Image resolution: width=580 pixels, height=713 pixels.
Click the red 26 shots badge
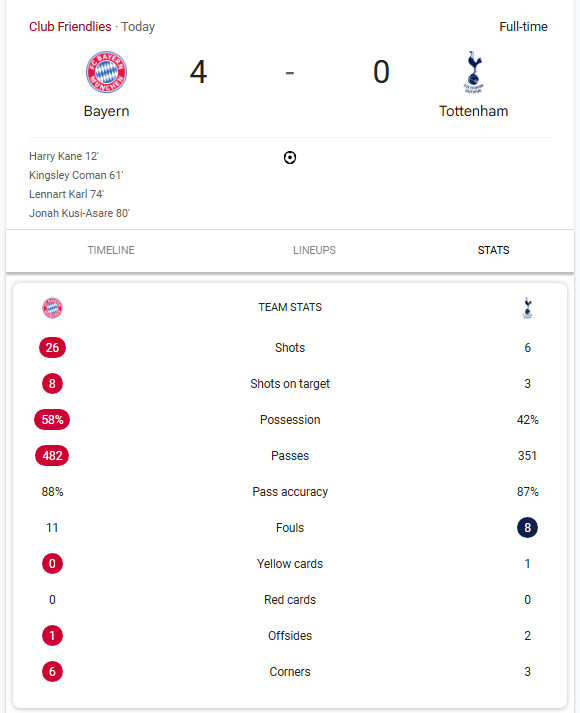[52, 347]
